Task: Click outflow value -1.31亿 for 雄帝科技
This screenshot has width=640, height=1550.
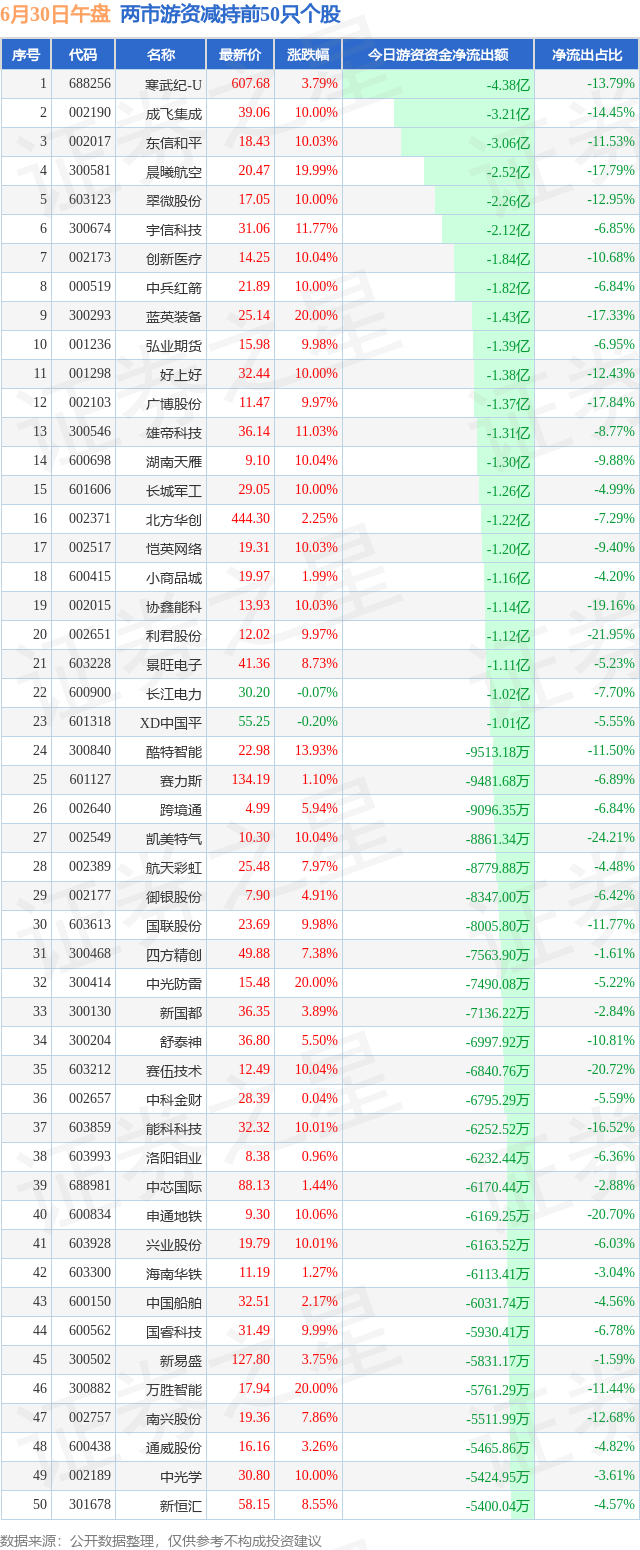Action: tap(509, 433)
